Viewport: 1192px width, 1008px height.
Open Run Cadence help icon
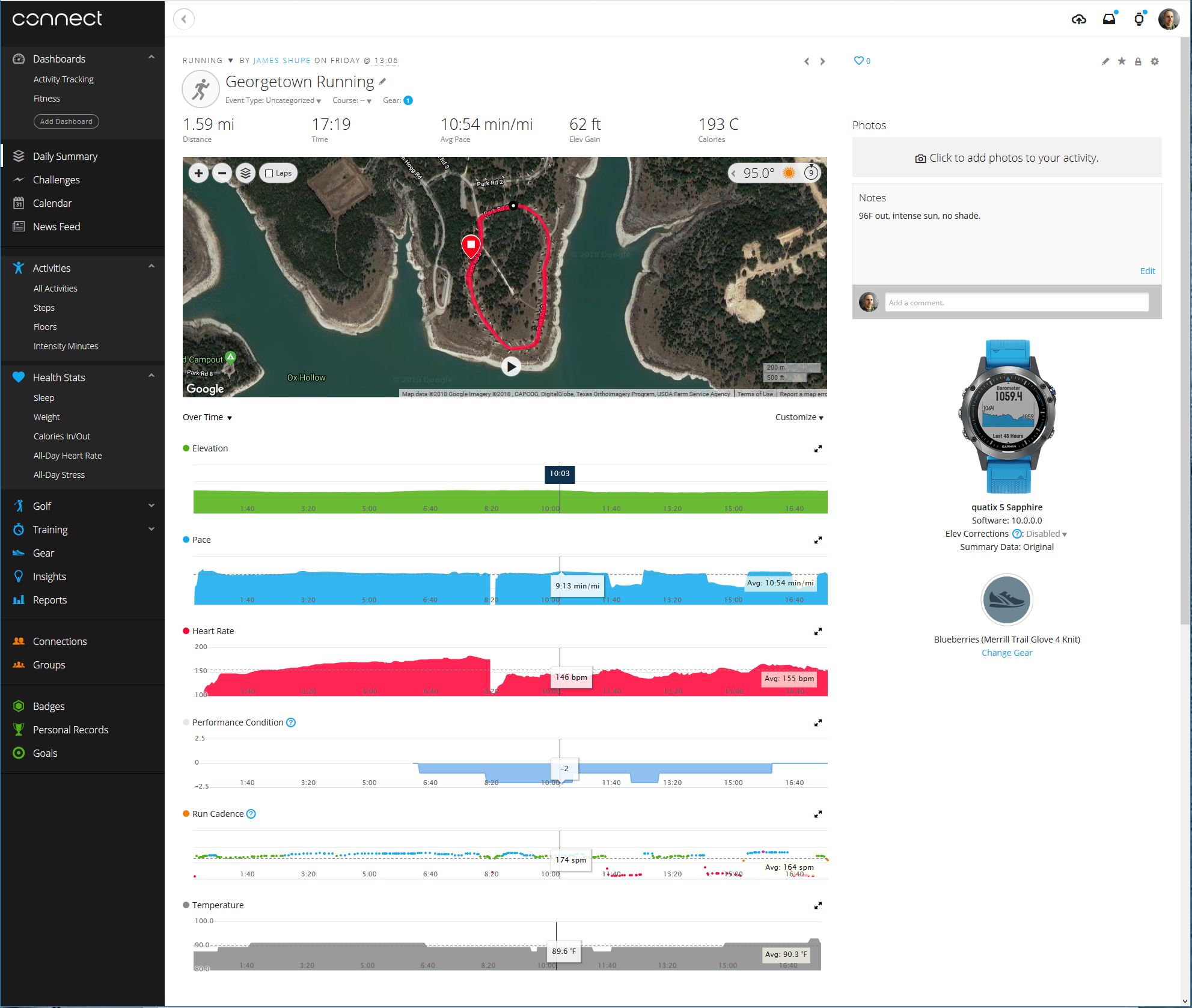(251, 814)
